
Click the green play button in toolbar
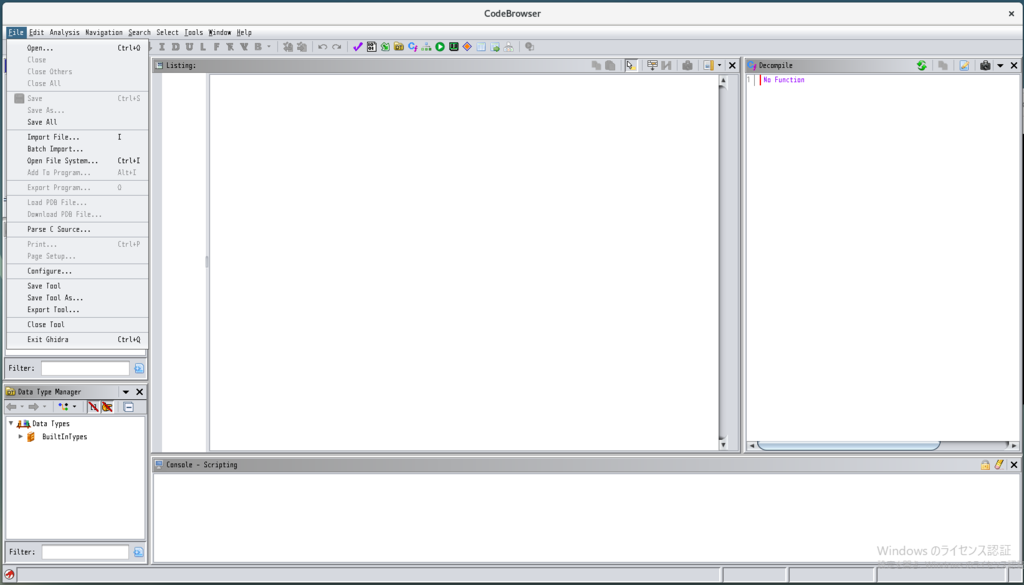click(440, 47)
